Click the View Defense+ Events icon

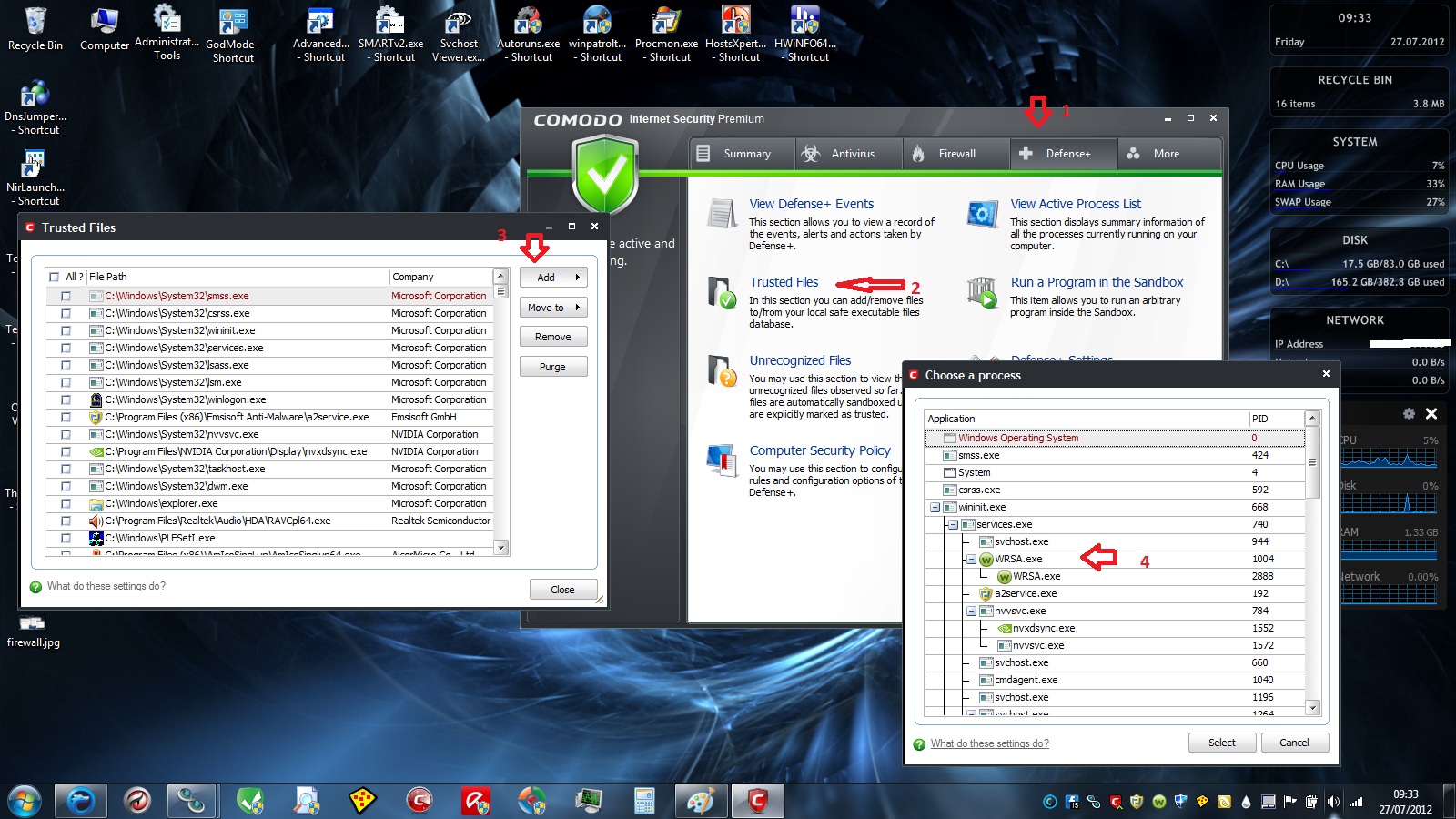tap(722, 214)
